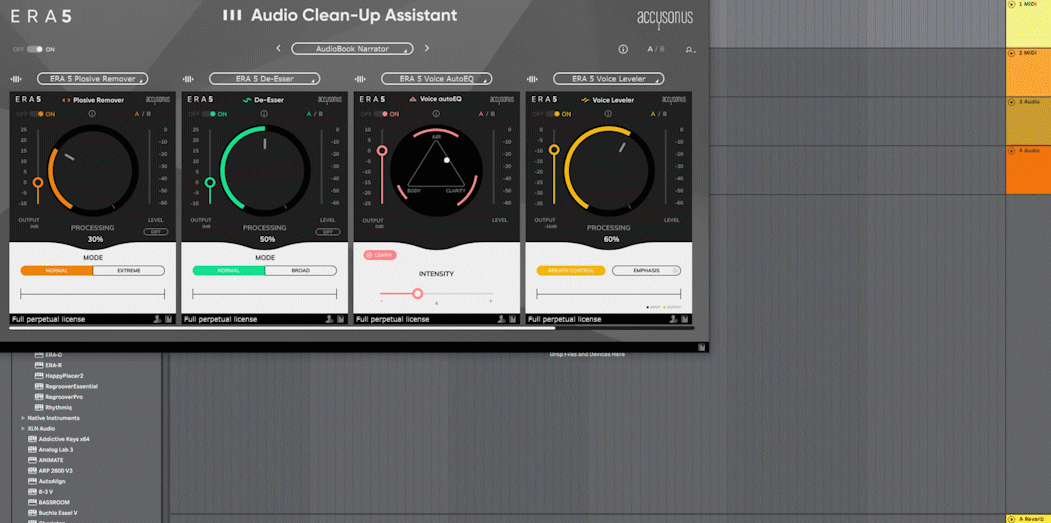Image resolution: width=1051 pixels, height=523 pixels.
Task: Click the Analog Lab 3 plugin icon
Action: [x=32, y=449]
